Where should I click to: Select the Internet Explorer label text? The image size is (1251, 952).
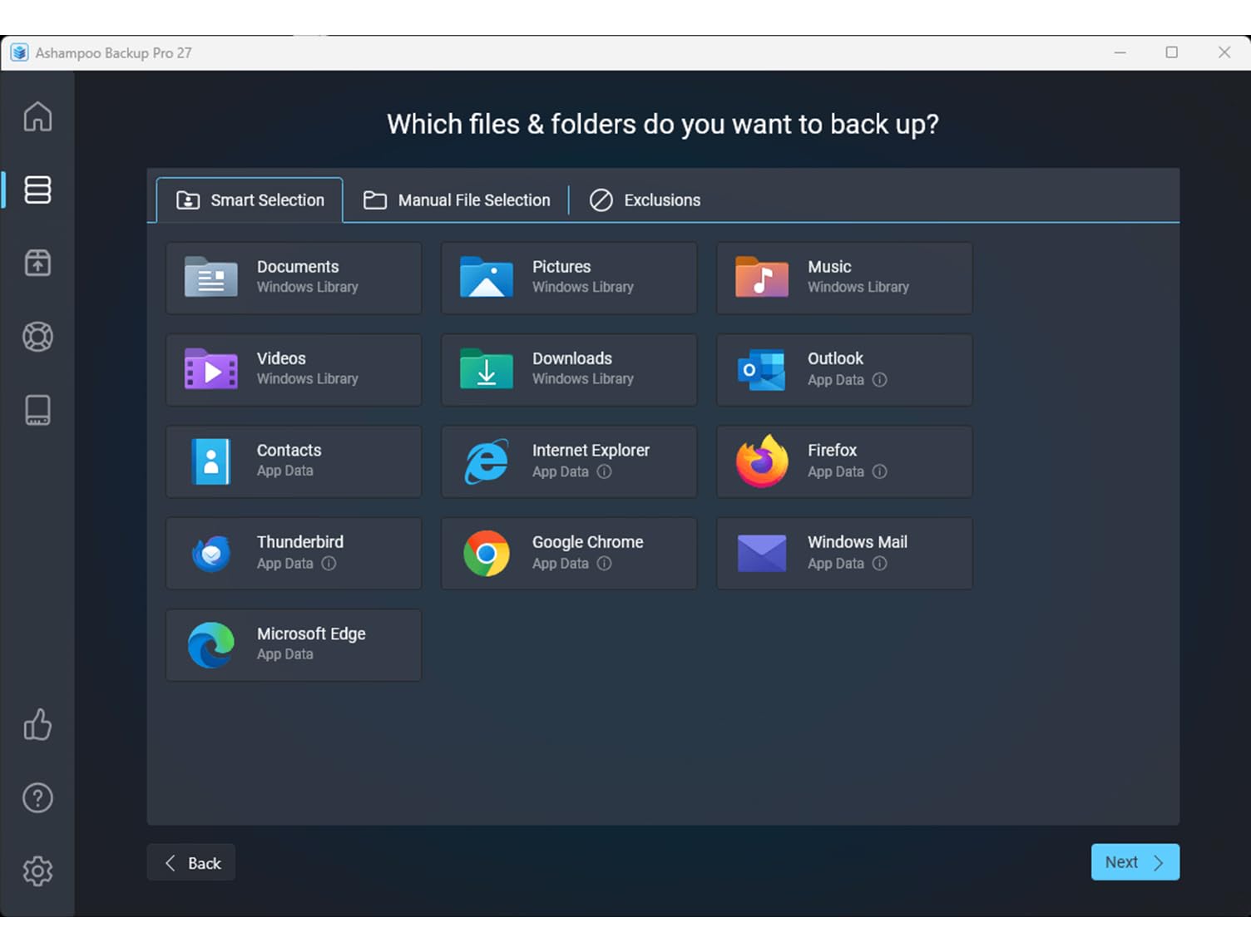coord(591,451)
